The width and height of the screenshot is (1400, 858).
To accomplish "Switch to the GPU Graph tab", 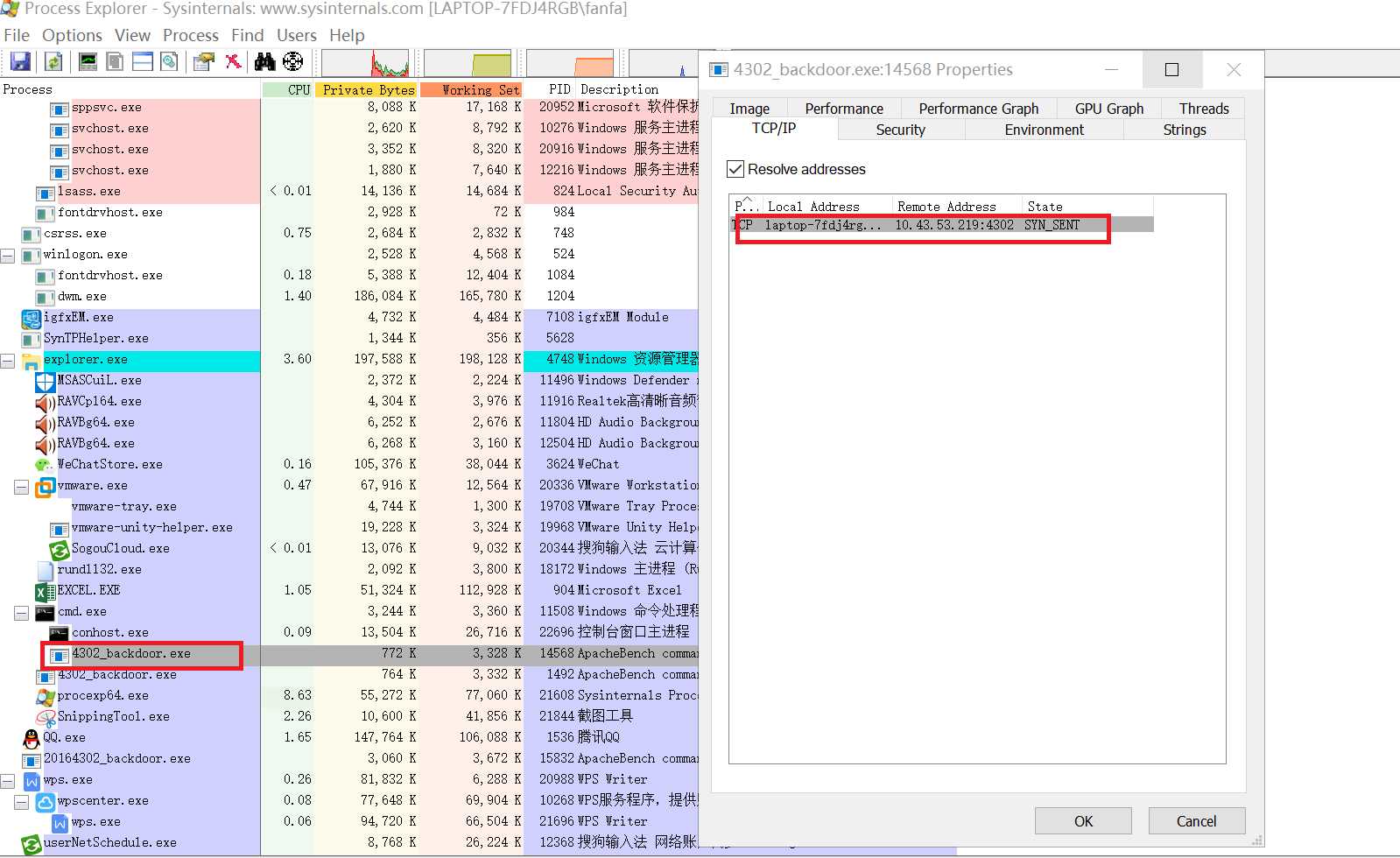I will coord(1108,109).
